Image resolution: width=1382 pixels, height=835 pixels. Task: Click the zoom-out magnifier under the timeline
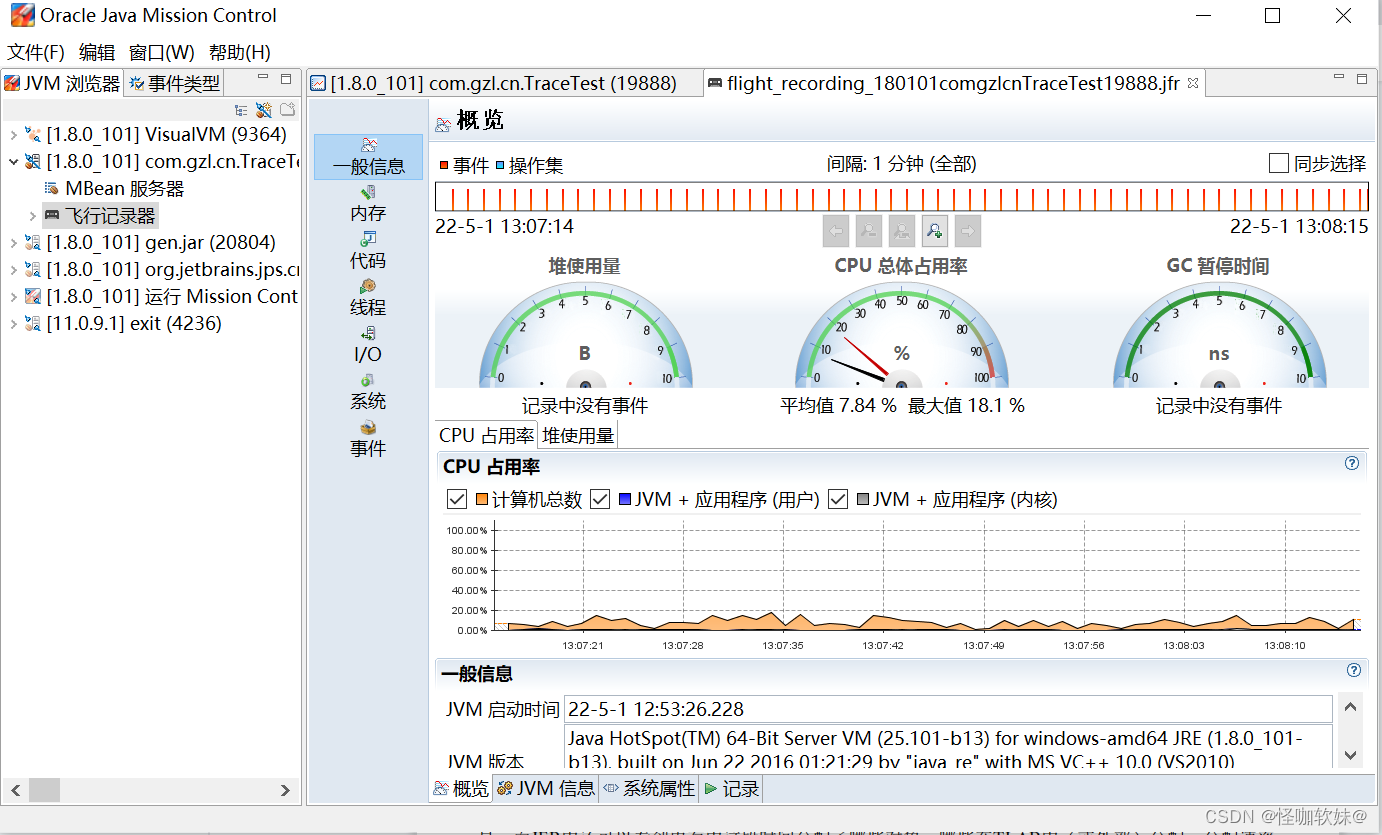tap(869, 231)
